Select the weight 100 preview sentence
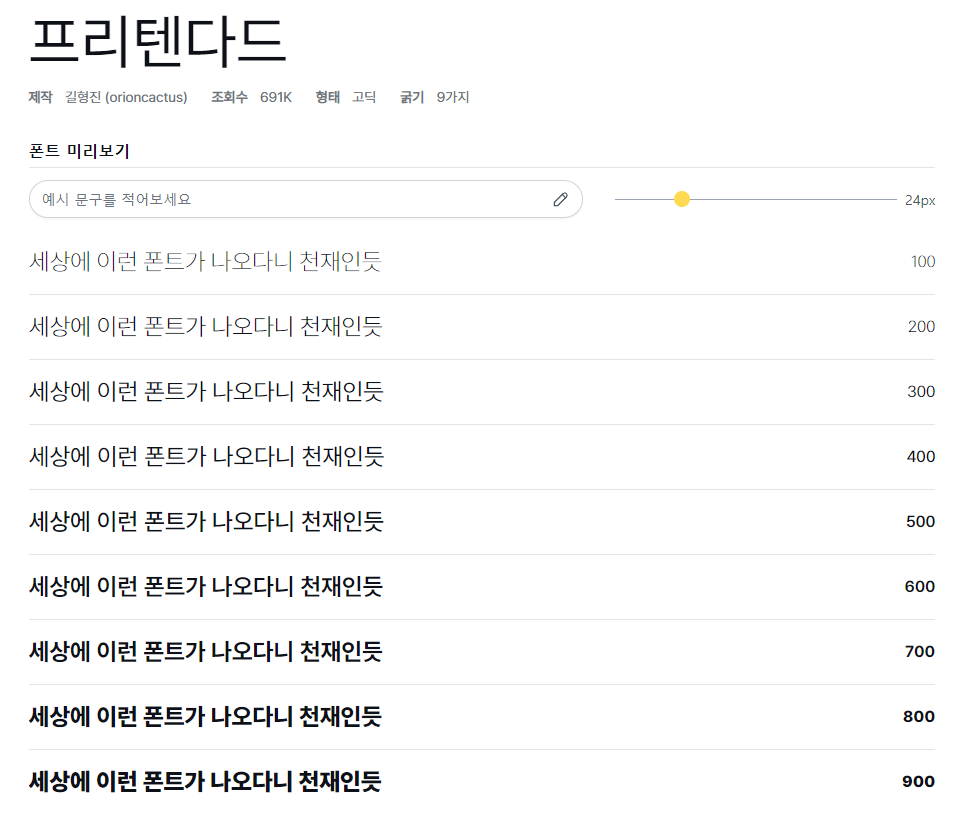974x826 pixels. [x=206, y=261]
